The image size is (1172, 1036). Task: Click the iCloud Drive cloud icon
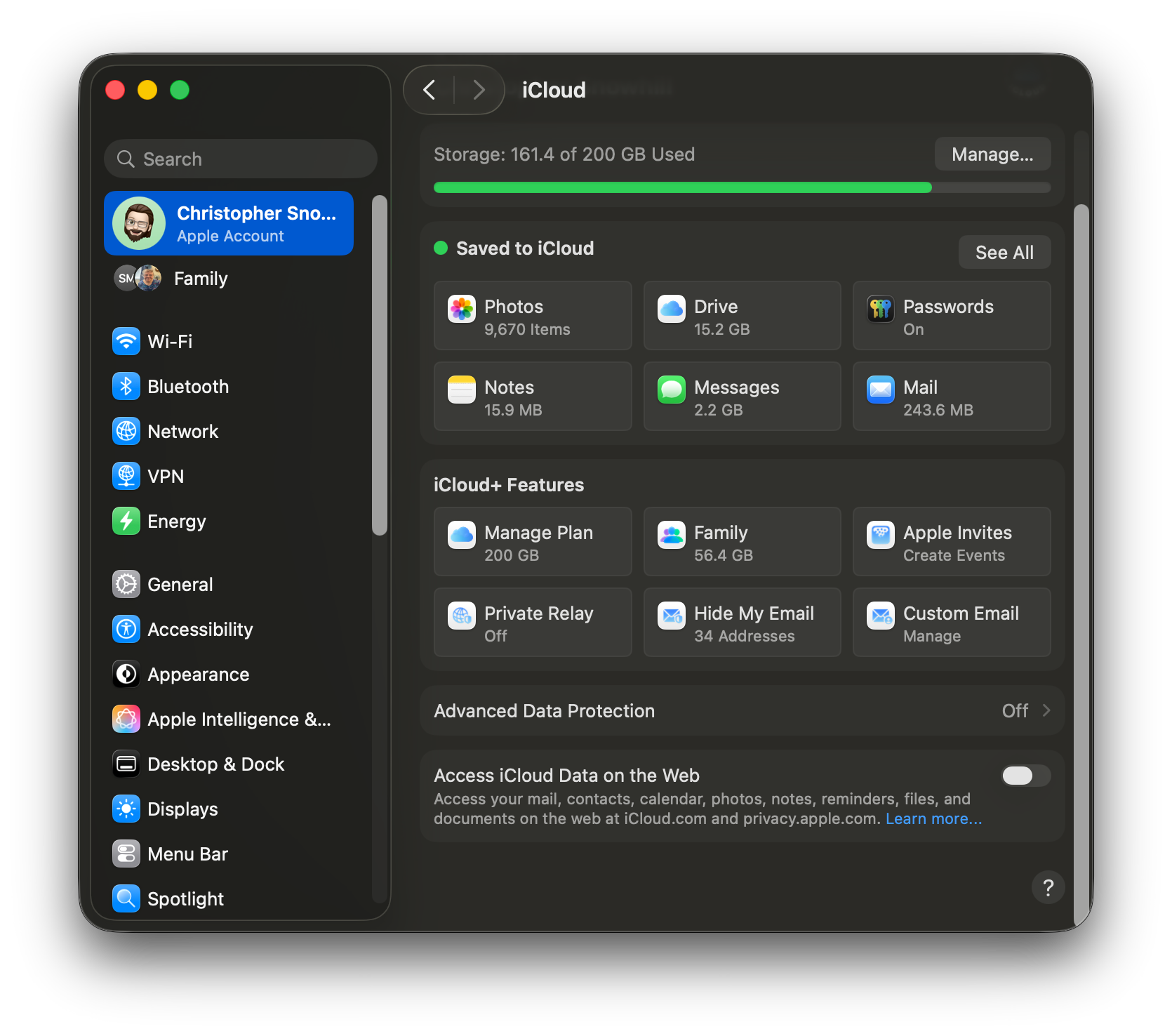coord(672,309)
